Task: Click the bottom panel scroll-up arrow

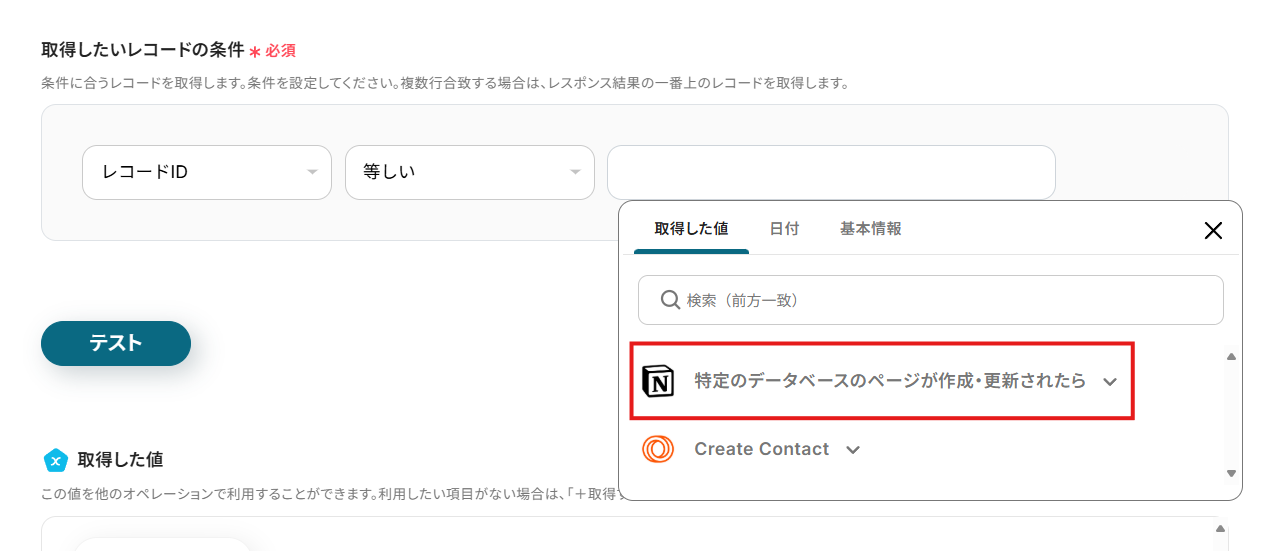Action: [x=1220, y=529]
